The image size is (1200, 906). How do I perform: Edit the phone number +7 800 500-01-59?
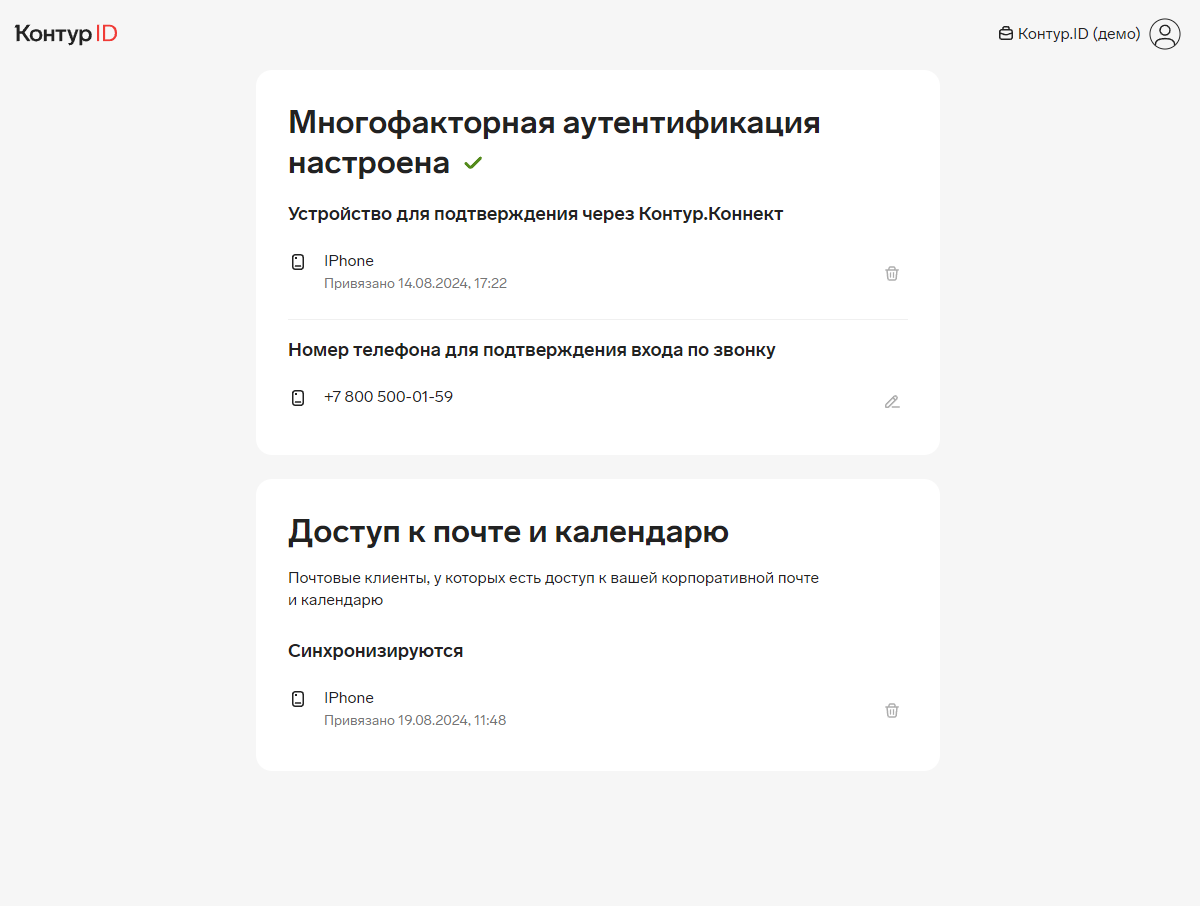tap(892, 402)
